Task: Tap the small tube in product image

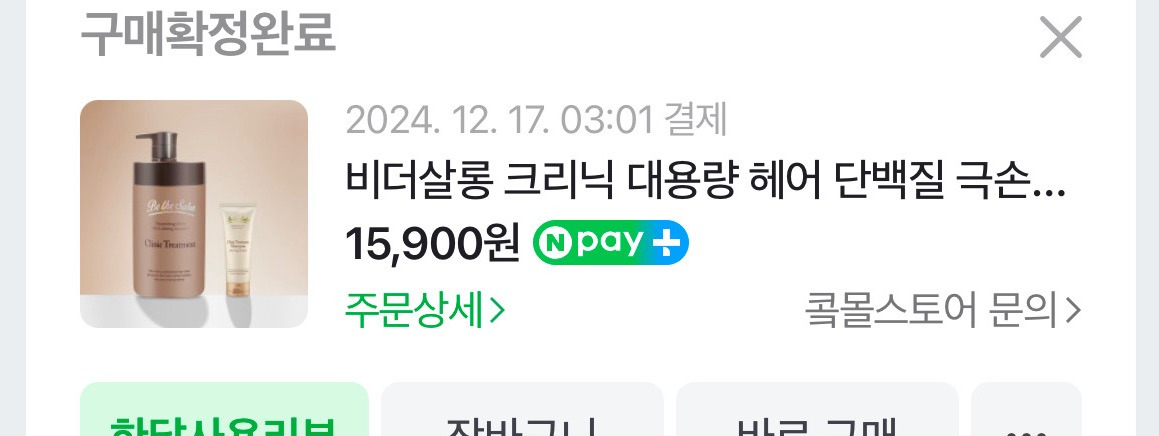Action: click(239, 251)
